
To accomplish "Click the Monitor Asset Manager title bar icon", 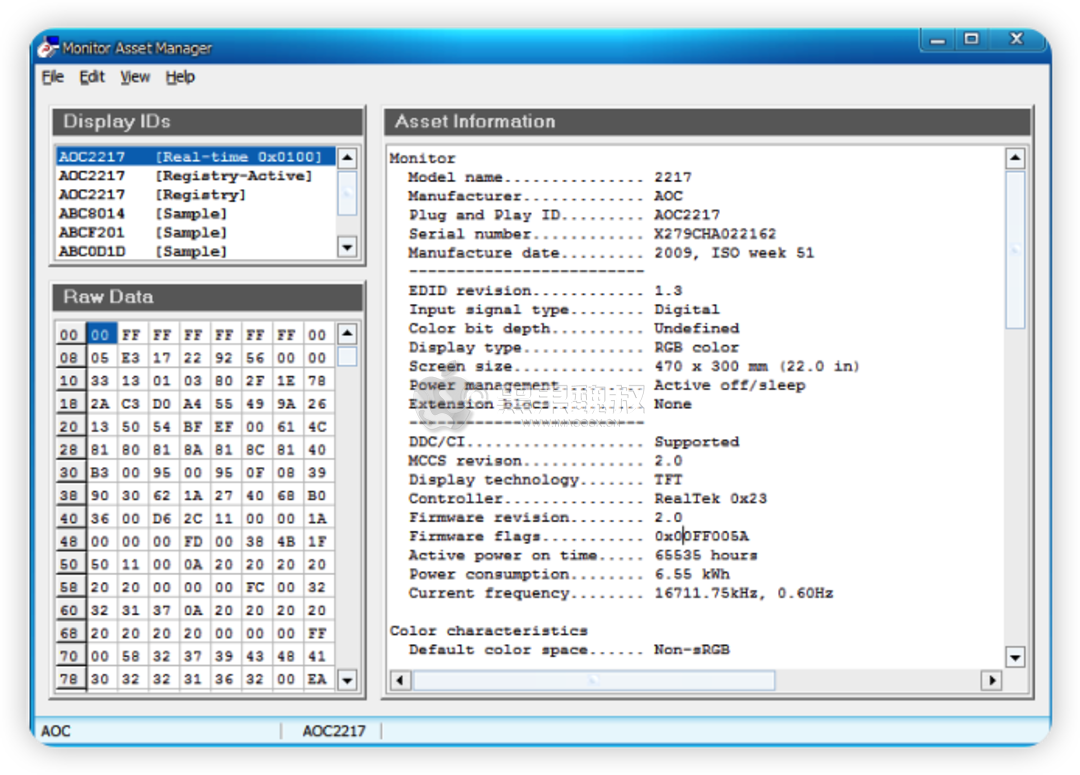I will [46, 47].
